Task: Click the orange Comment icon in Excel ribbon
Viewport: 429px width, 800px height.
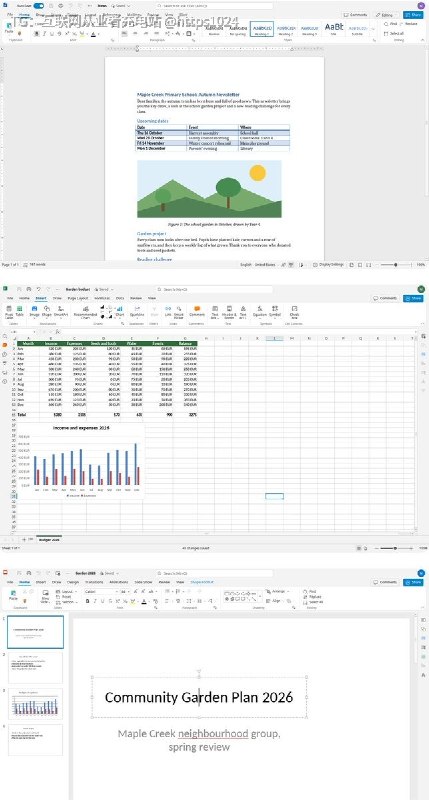Action: pyautogui.click(x=197, y=311)
